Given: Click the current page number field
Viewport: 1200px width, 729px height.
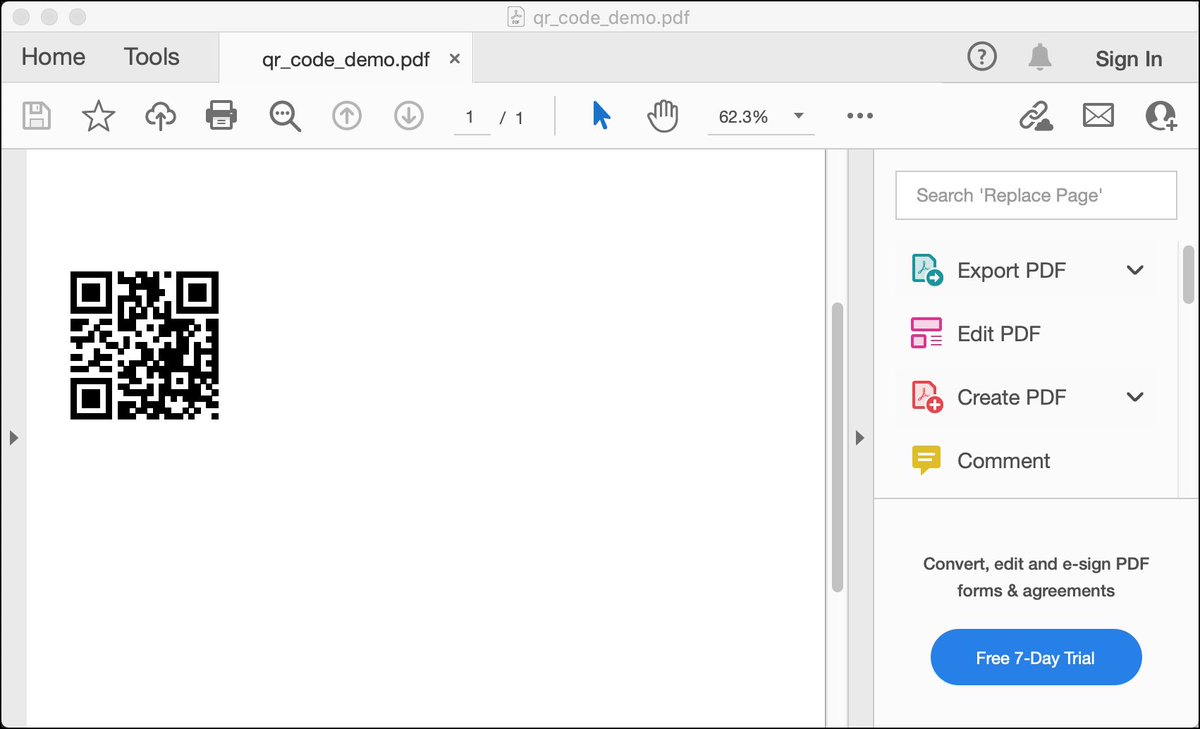Looking at the screenshot, I should tap(471, 117).
